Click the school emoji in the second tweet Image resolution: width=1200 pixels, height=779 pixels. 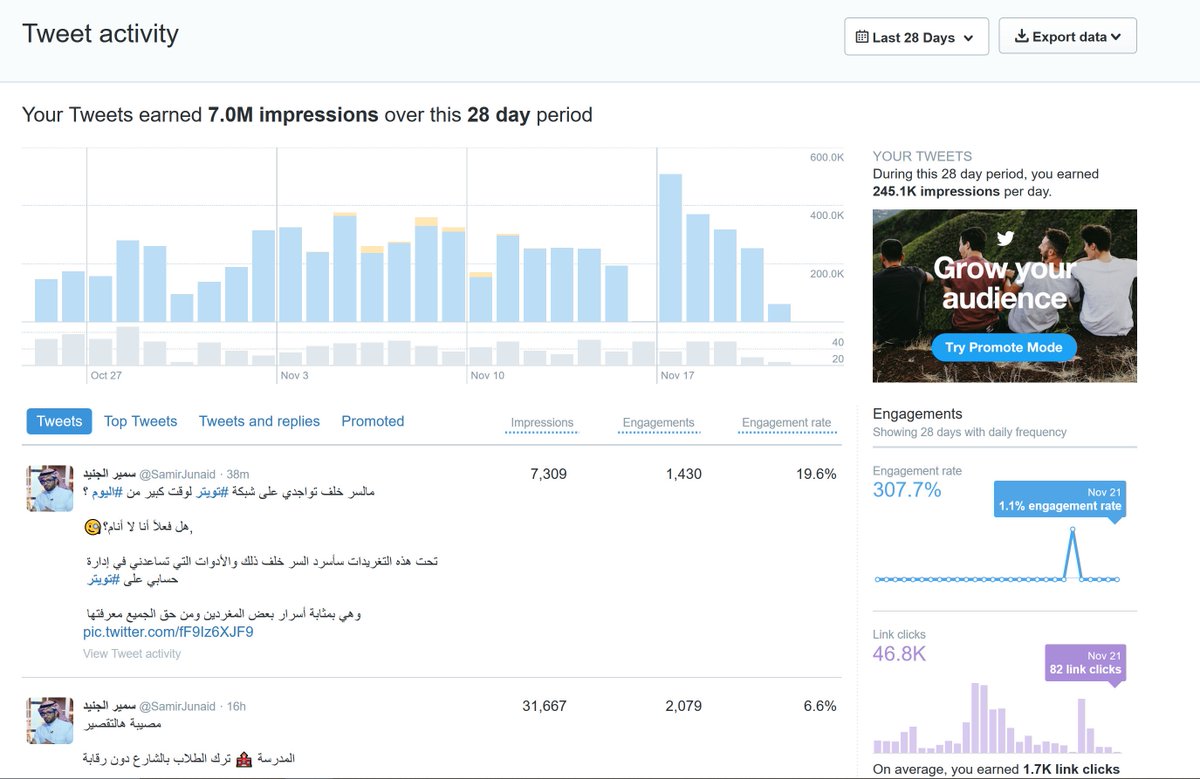243,759
